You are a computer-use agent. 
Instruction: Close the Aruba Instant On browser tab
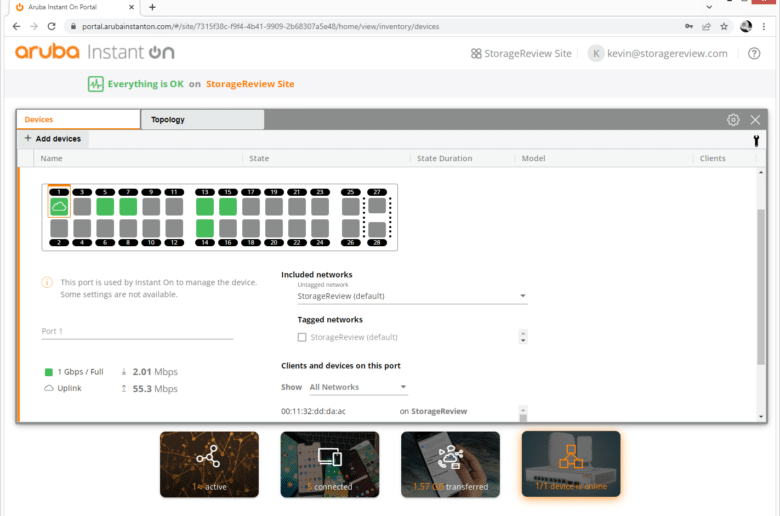(131, 7)
